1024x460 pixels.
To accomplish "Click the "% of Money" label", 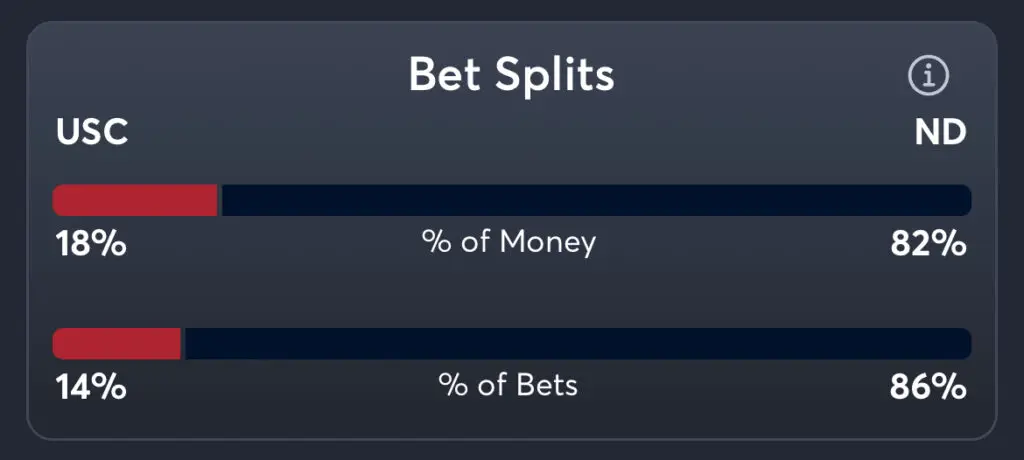I will (509, 242).
